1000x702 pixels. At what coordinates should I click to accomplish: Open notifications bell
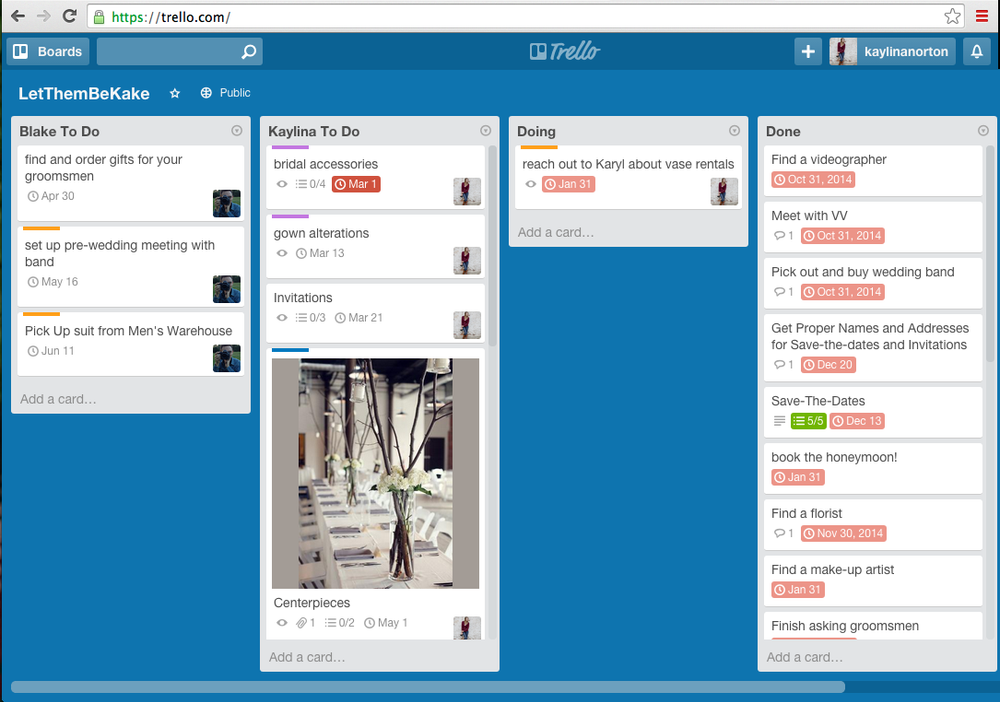(x=976, y=52)
